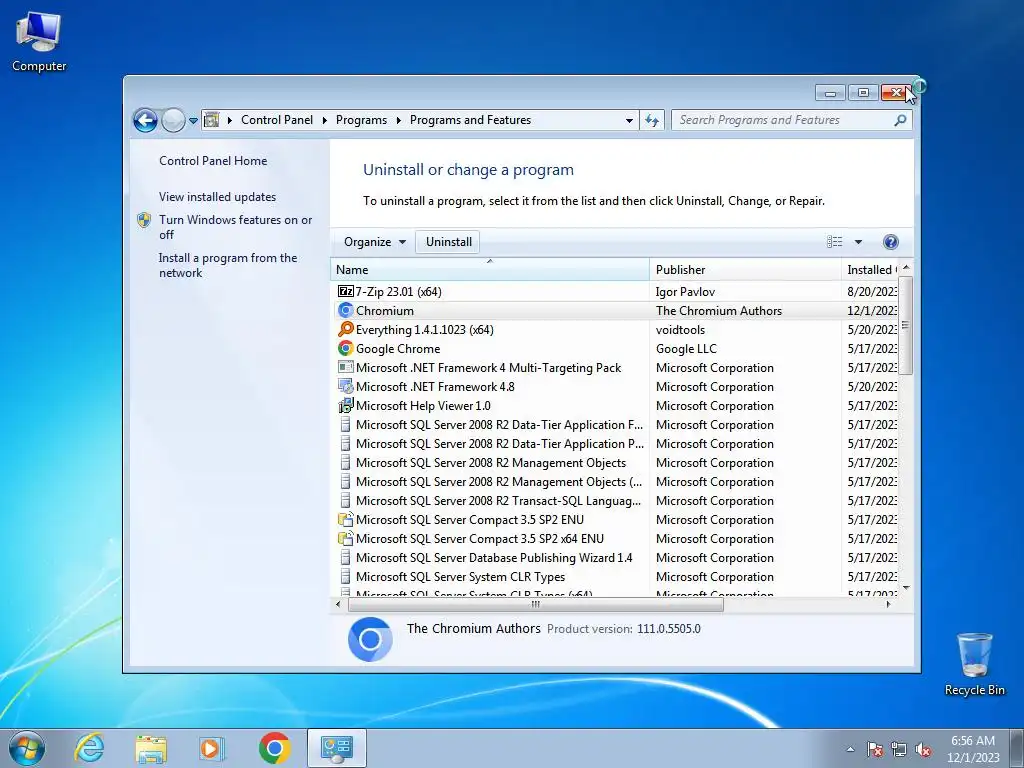
Task: Launch Google Chrome from taskbar
Action: (x=274, y=748)
